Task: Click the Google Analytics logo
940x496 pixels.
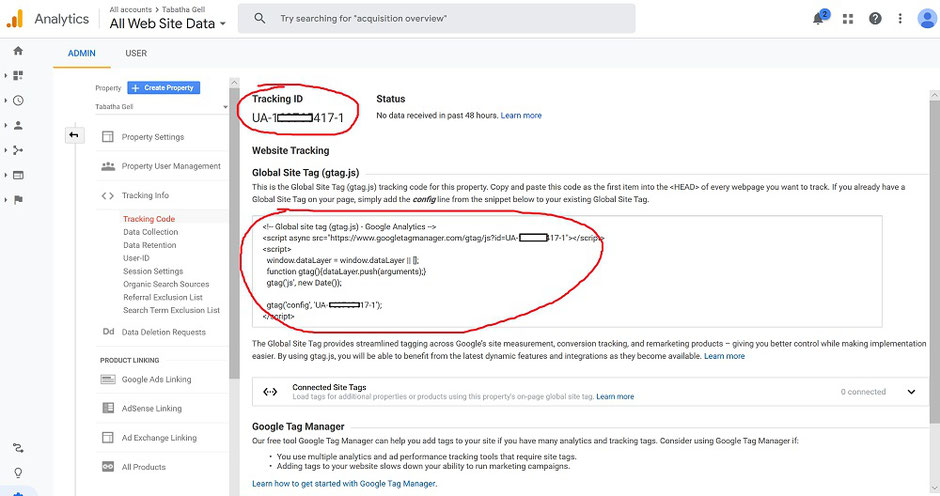Action: (14, 19)
